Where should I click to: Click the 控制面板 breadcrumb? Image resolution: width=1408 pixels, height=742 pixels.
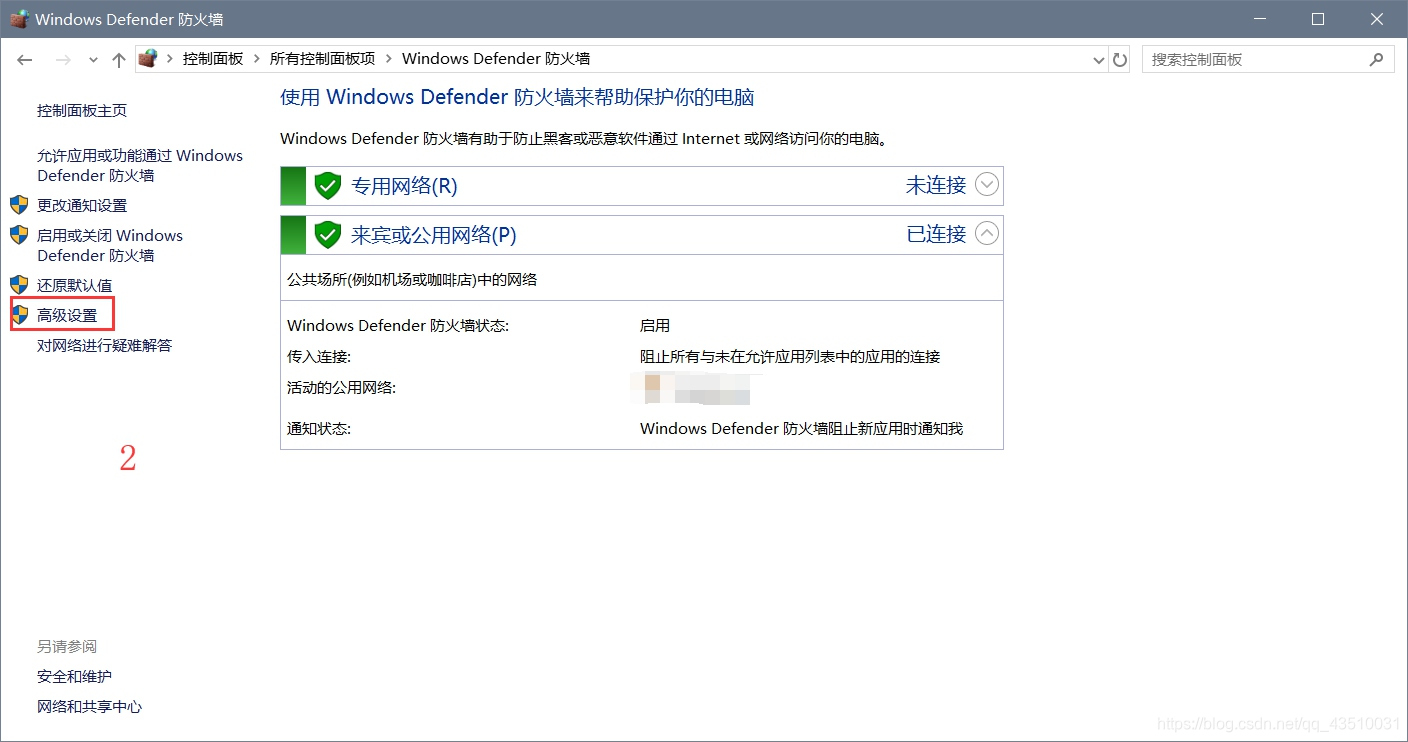[213, 59]
